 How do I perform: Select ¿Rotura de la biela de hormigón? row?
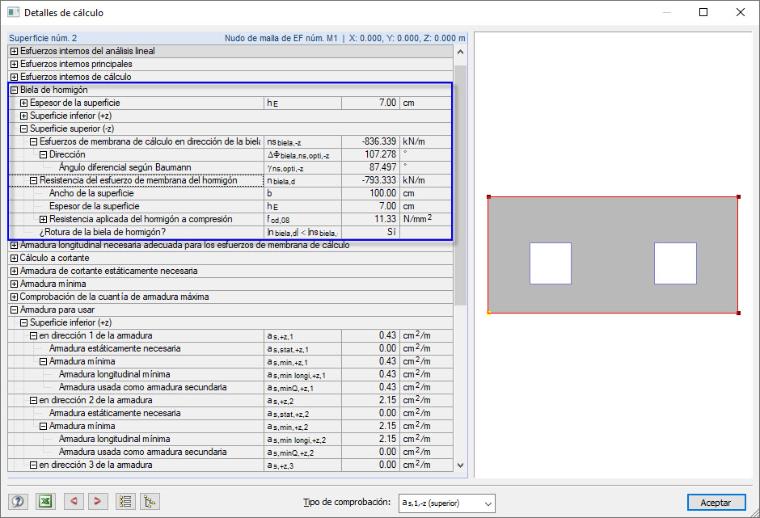click(231, 232)
